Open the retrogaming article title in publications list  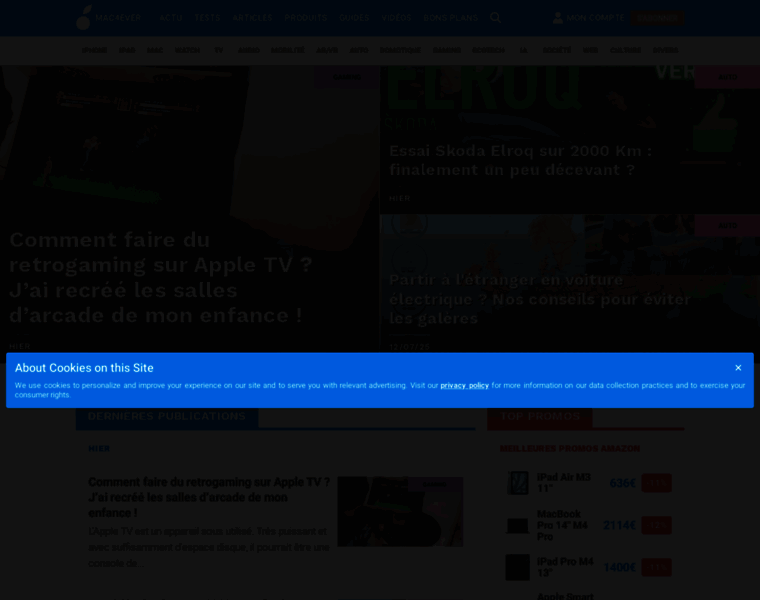(x=209, y=497)
